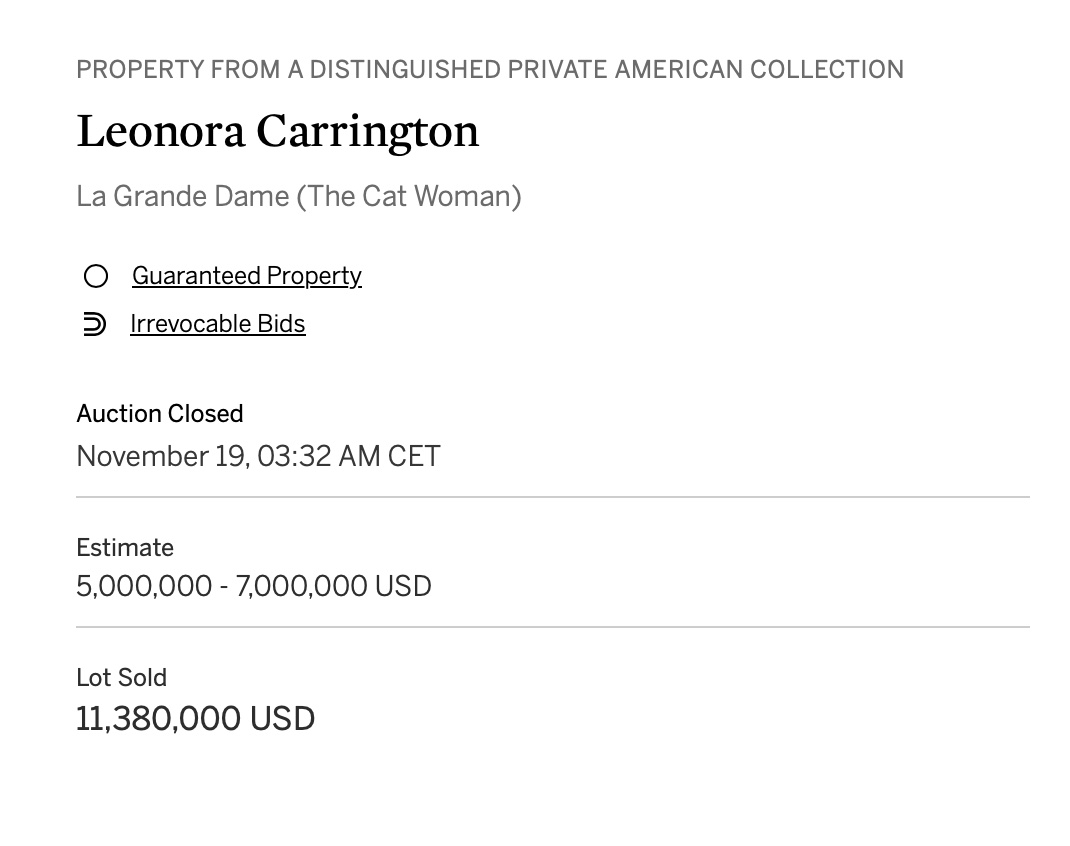1070x846 pixels.
Task: Click the divider line below the closing date
Action: pyautogui.click(x=553, y=497)
